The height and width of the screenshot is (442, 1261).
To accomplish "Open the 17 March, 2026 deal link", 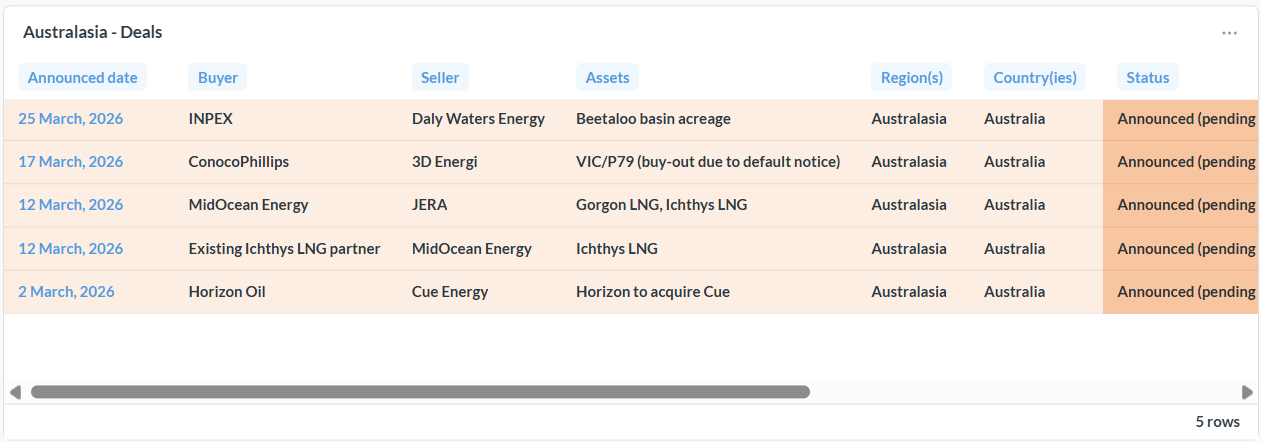I will [70, 162].
